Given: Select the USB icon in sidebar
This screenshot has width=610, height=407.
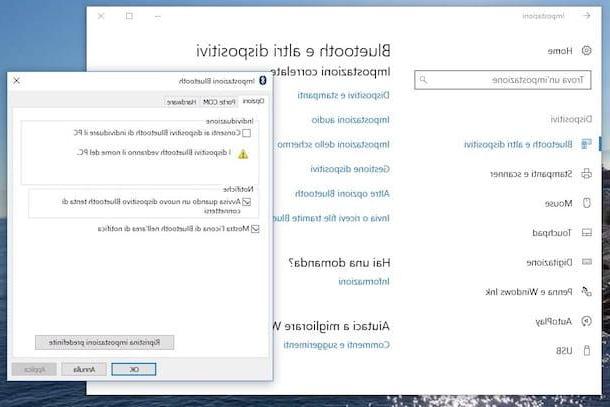Looking at the screenshot, I should (x=587, y=351).
